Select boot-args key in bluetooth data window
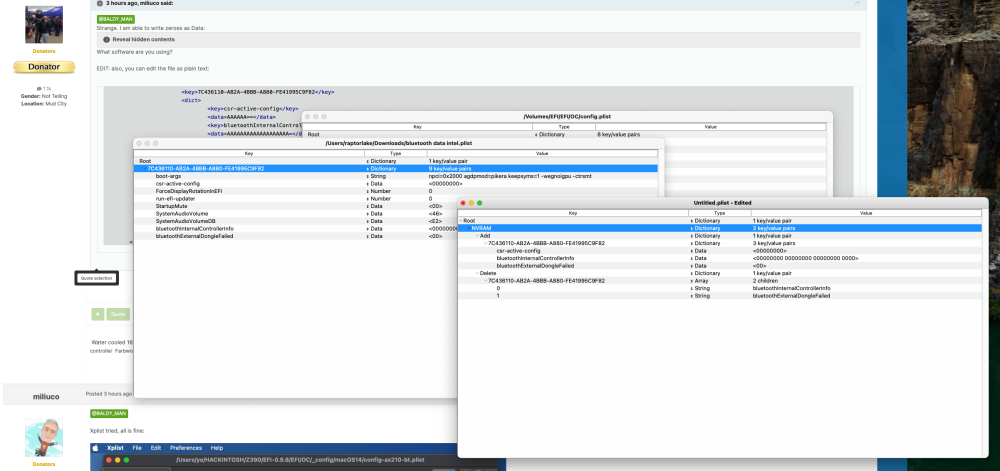1000x471 pixels. [166, 176]
